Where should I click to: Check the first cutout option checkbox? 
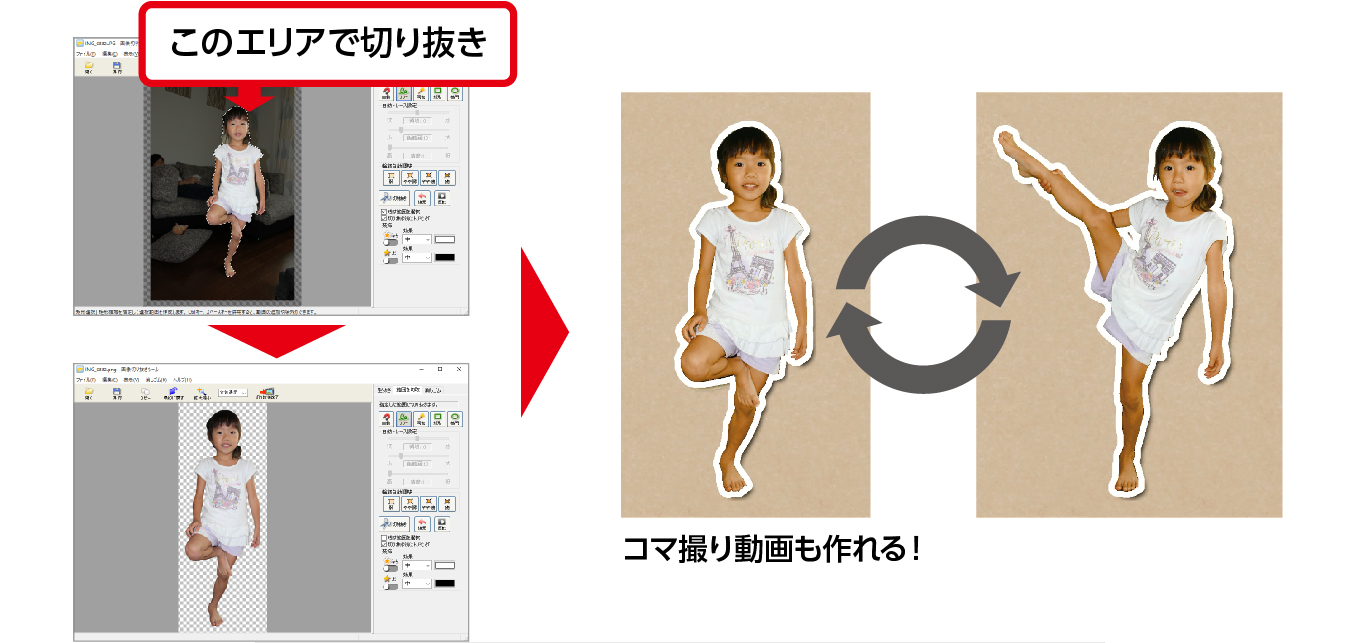coord(382,537)
